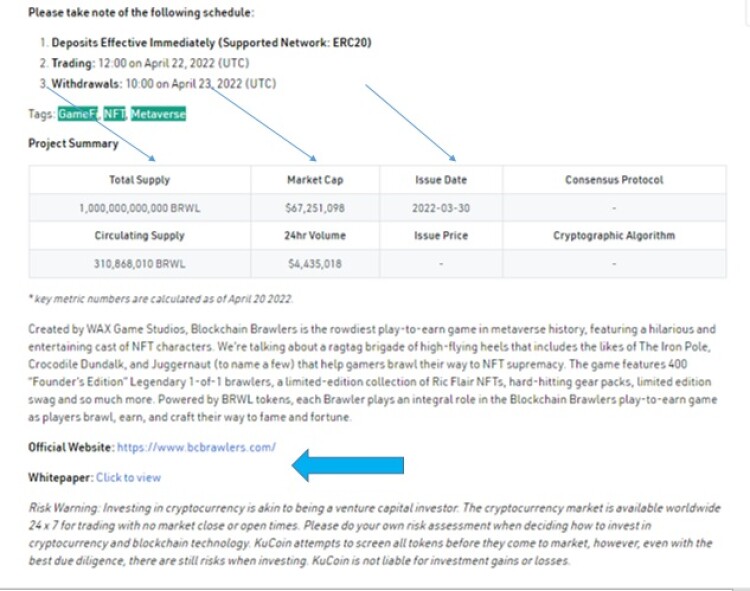The width and height of the screenshot is (750, 591).
Task: Click the 'Issue Date' table header
Action: point(441,180)
